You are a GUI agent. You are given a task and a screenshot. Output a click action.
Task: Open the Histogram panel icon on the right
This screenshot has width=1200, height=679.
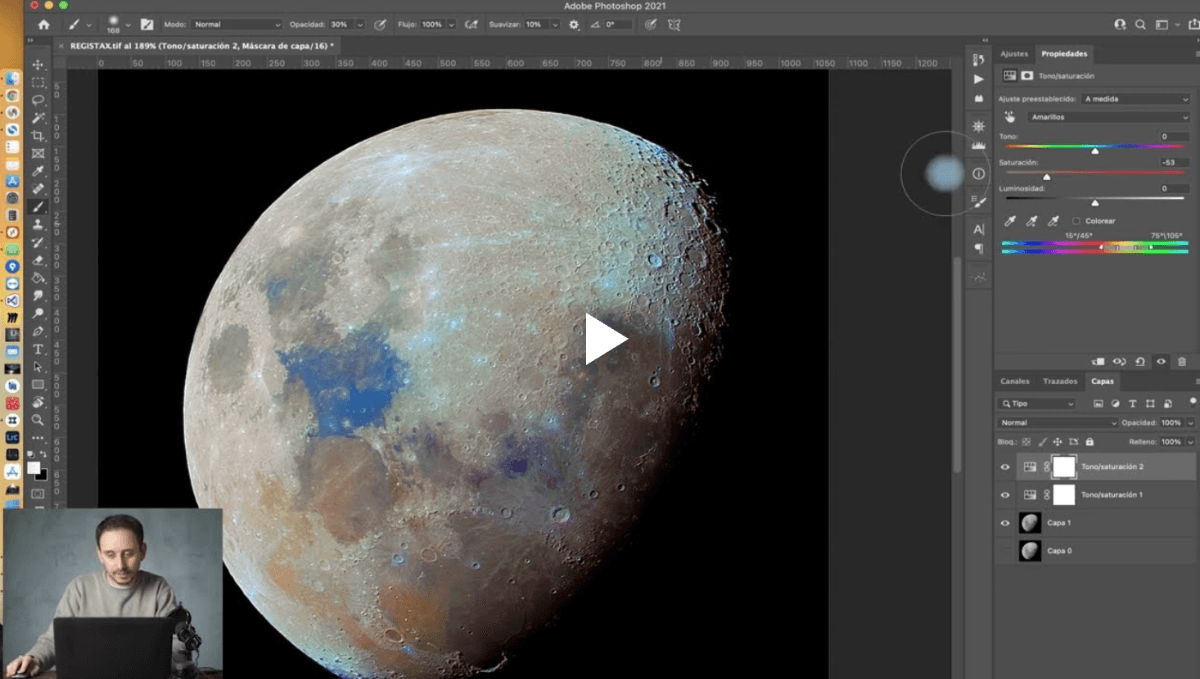click(x=979, y=145)
